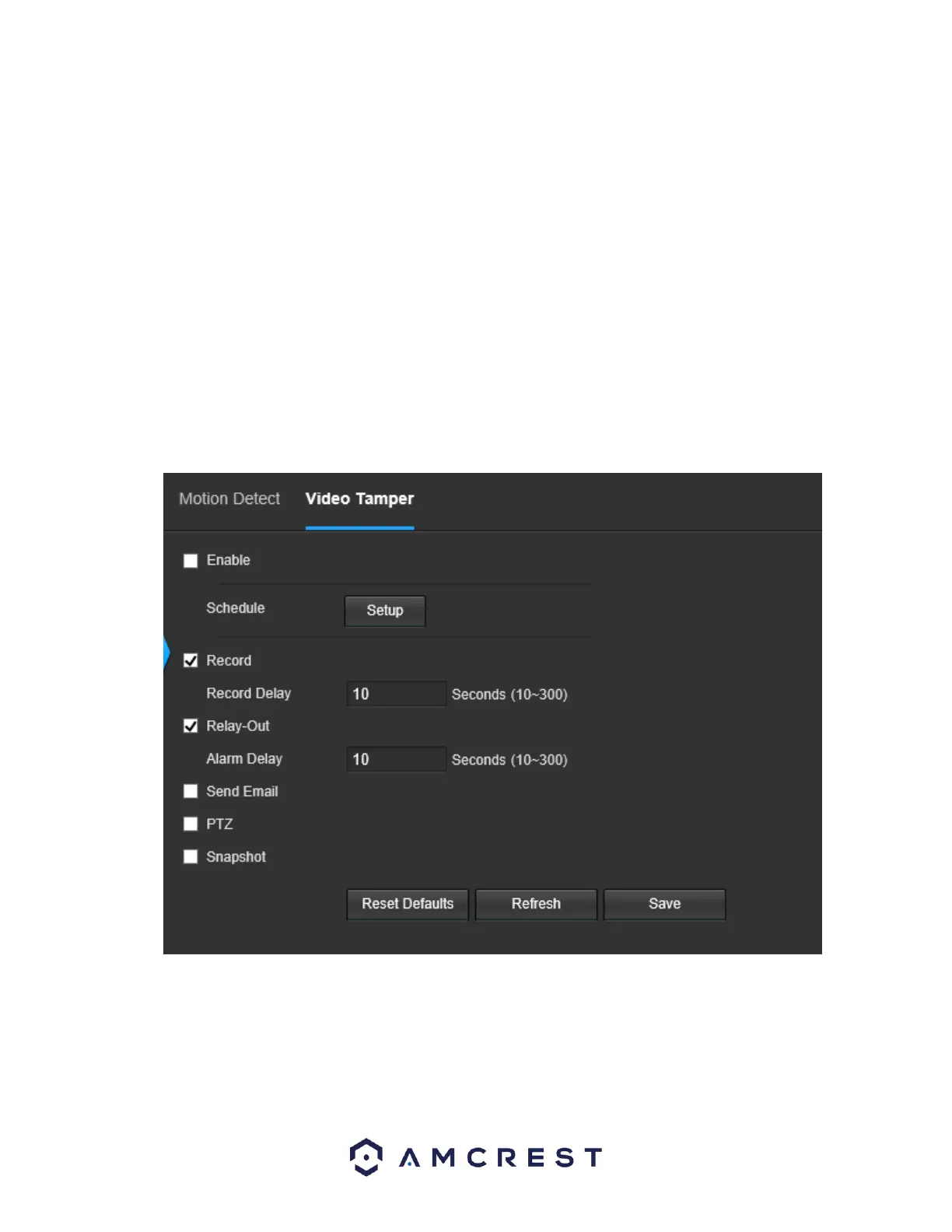
Task: Click Reset Defaults button
Action: coord(408,904)
